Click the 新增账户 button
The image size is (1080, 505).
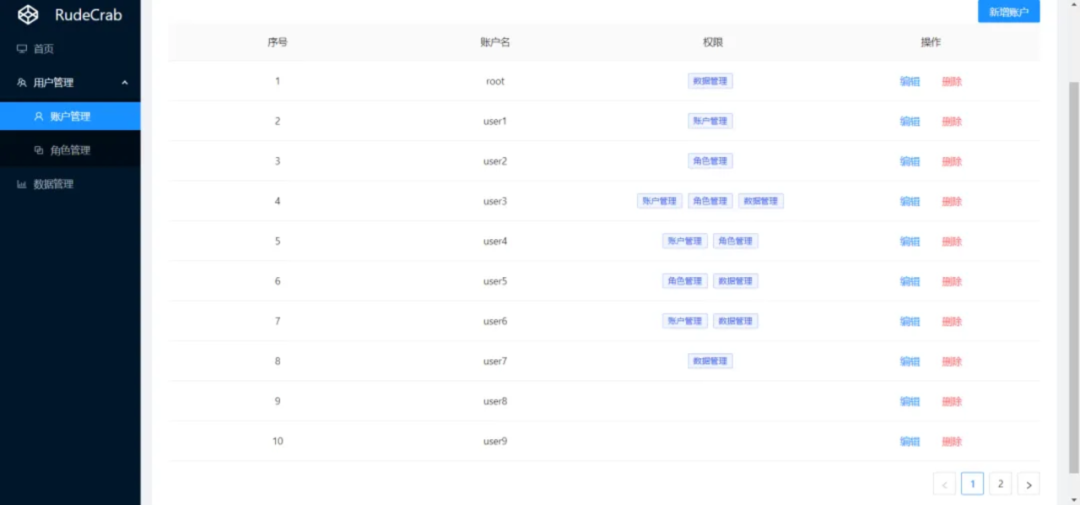[x=1008, y=12]
